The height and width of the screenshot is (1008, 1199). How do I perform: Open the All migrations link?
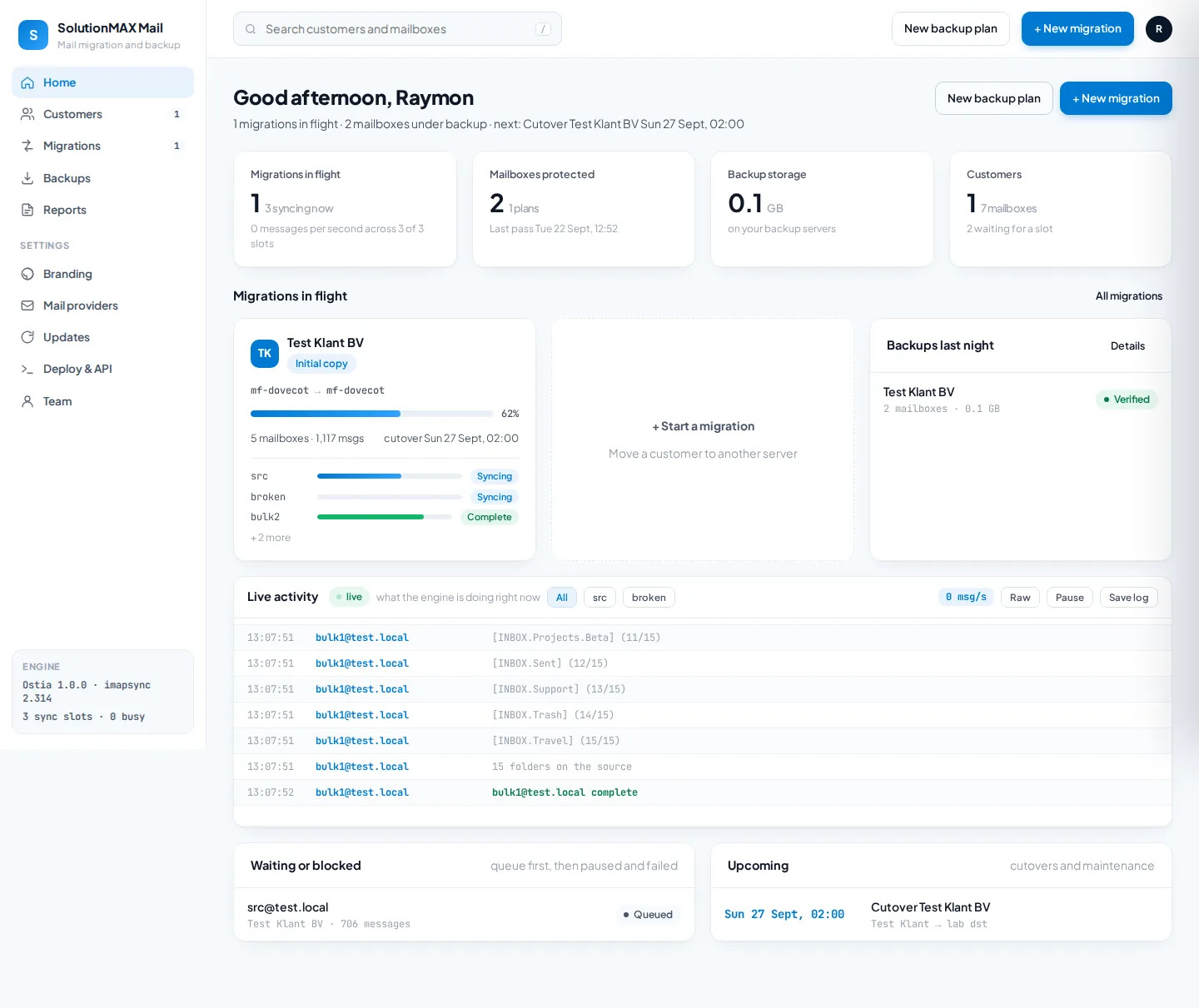(1129, 296)
